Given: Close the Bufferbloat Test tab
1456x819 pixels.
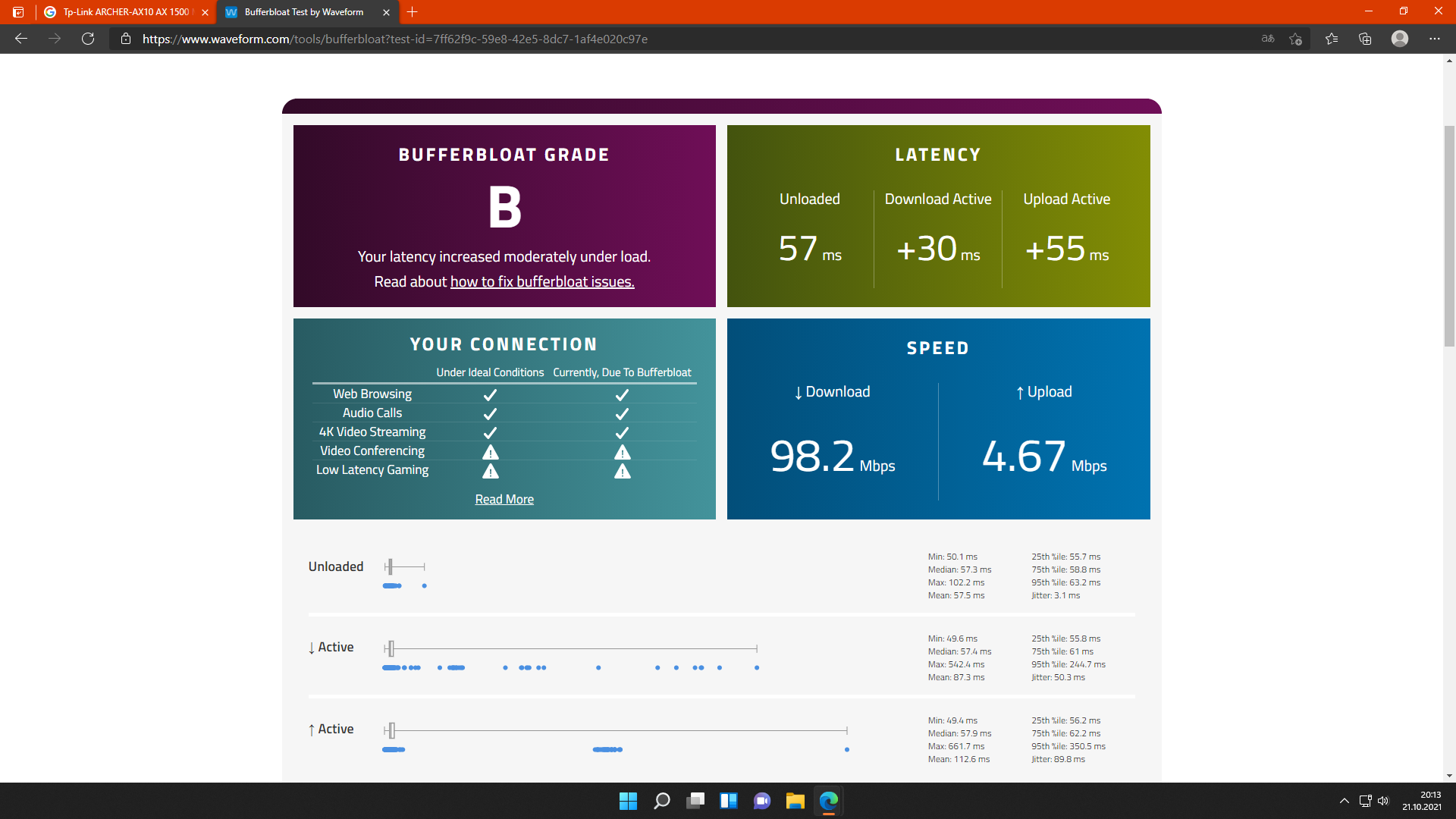Looking at the screenshot, I should click(x=386, y=12).
